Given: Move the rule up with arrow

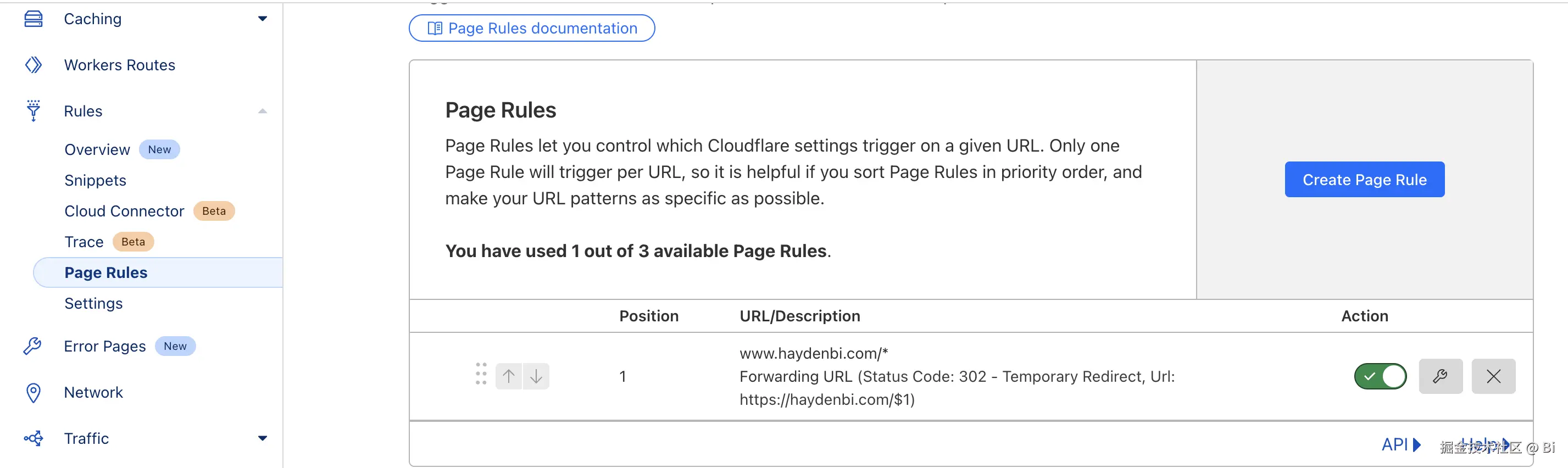Looking at the screenshot, I should [x=509, y=376].
